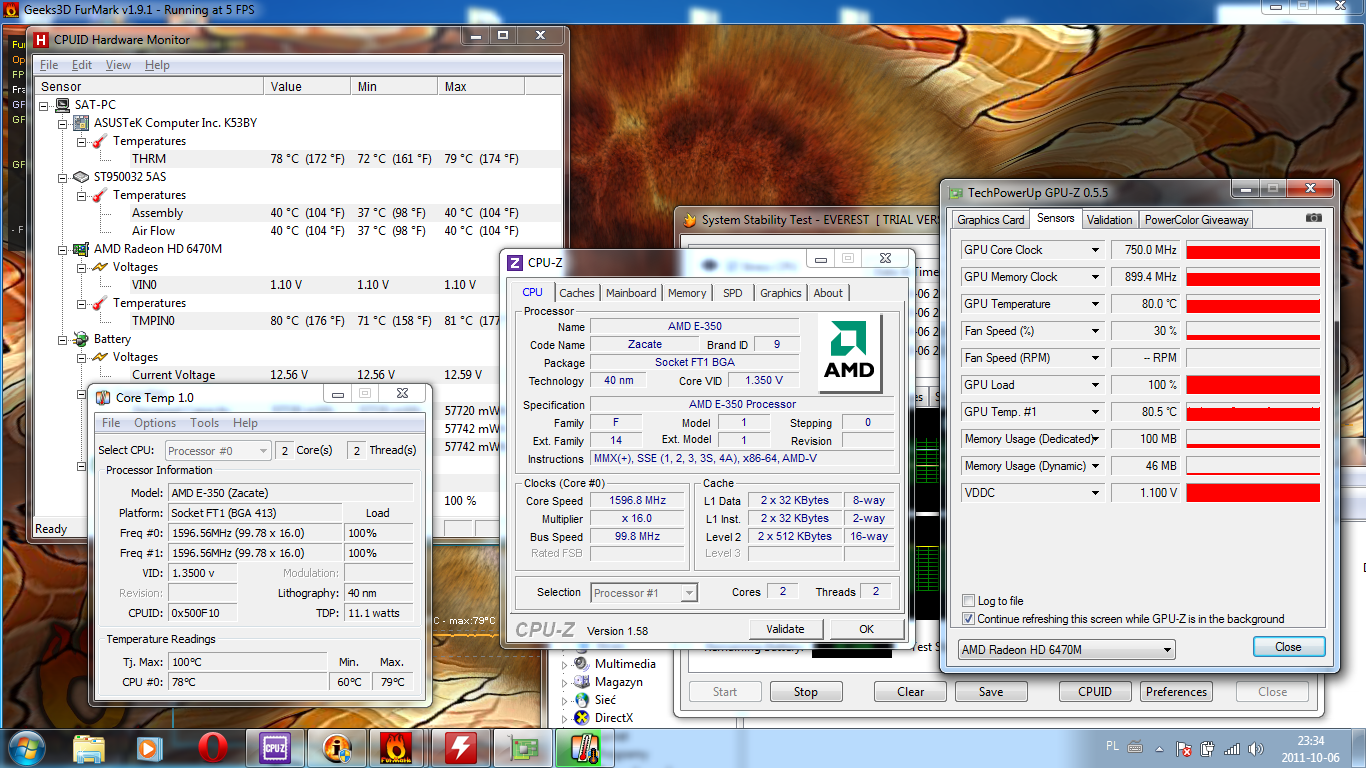
Task: Switch to CPU-Z via its taskbar icon
Action: coord(274,748)
